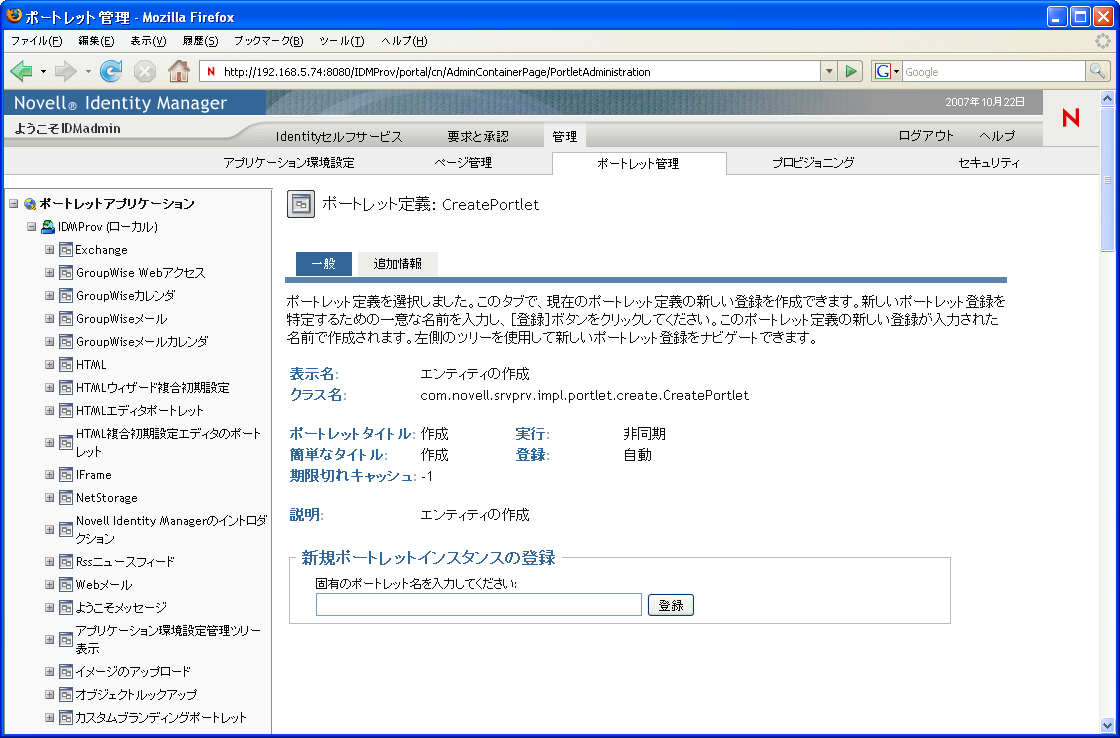Click the search magnifier icon

pyautogui.click(x=1097, y=71)
